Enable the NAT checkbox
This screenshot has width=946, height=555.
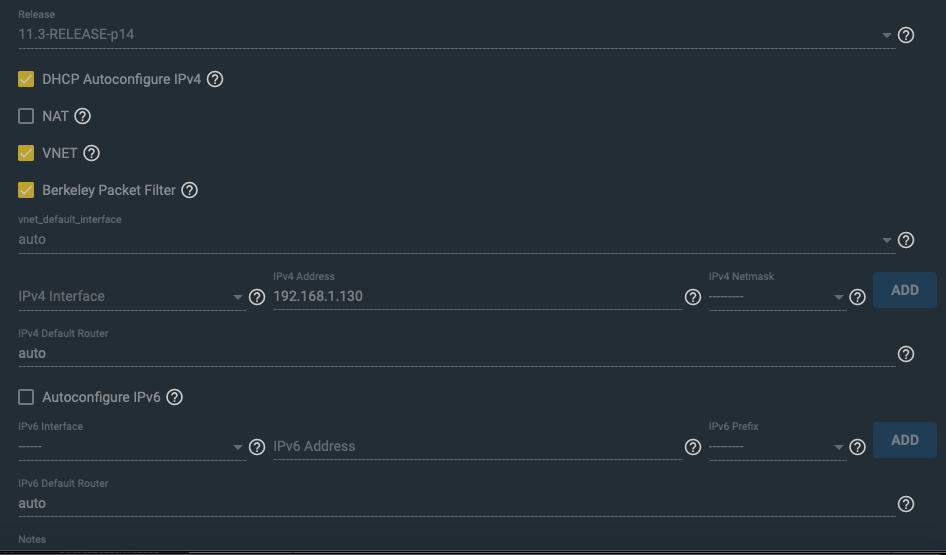point(26,116)
